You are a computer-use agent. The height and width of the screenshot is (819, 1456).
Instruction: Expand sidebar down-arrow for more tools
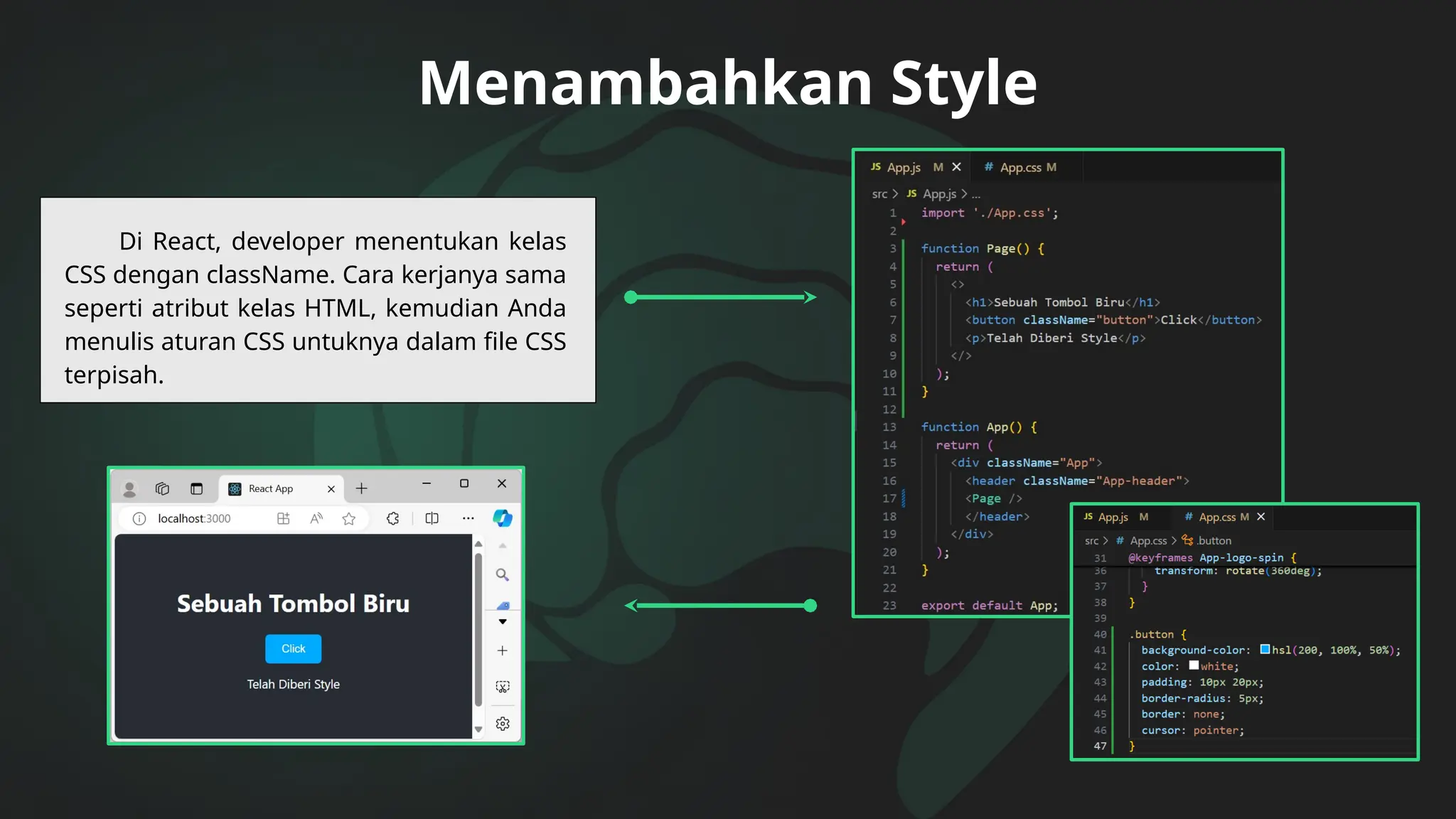tap(503, 621)
